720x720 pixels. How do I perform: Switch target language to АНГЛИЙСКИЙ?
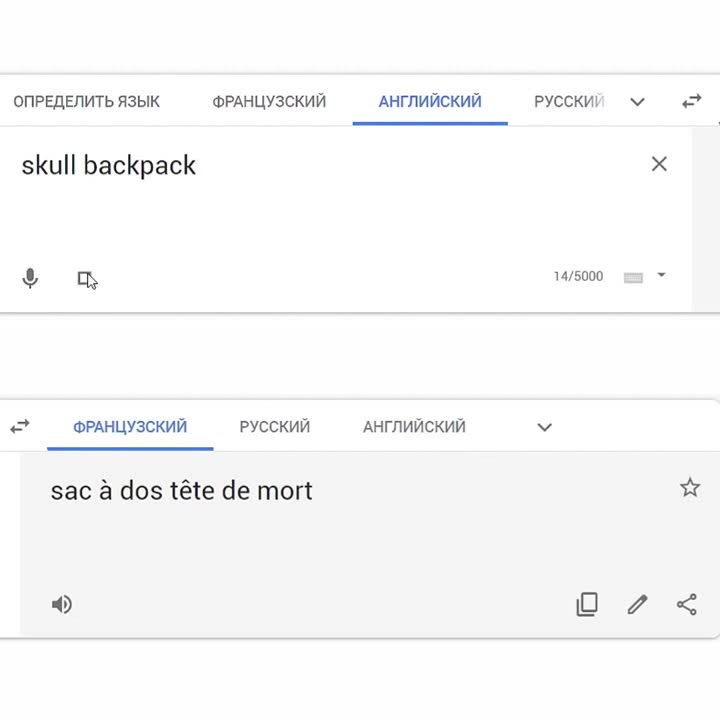tap(414, 427)
